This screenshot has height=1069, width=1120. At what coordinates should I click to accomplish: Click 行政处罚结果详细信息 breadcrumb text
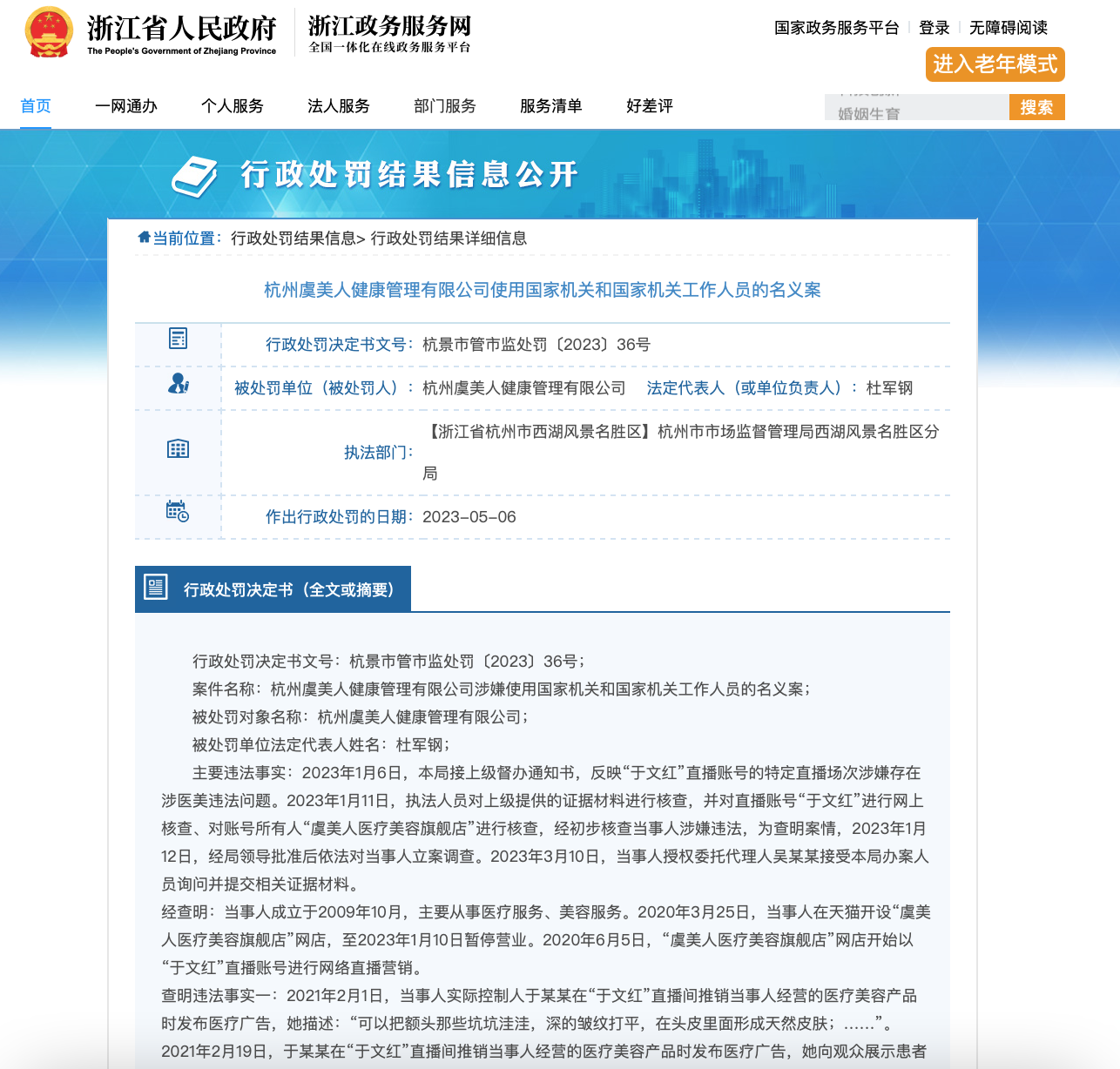pyautogui.click(x=449, y=239)
